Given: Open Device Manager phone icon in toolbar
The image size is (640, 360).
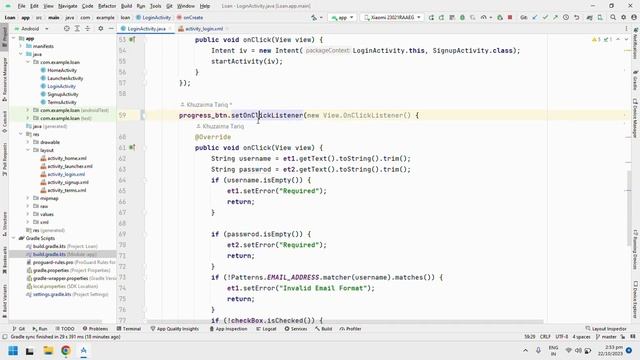Looking at the screenshot, I should tap(600, 18).
